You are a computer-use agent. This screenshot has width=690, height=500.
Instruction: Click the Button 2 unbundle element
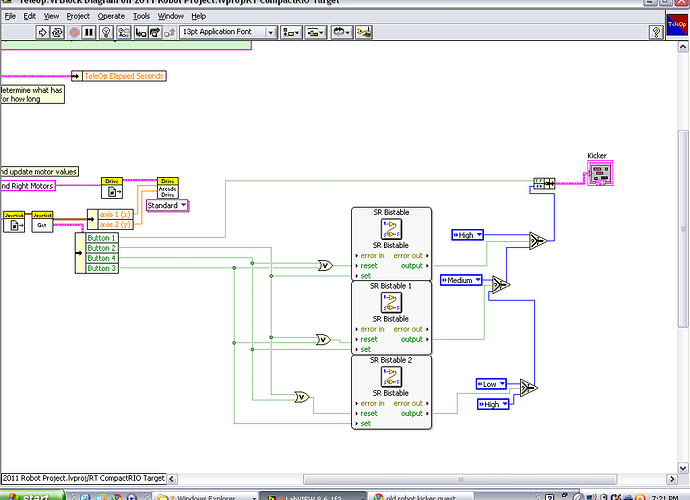click(x=102, y=248)
